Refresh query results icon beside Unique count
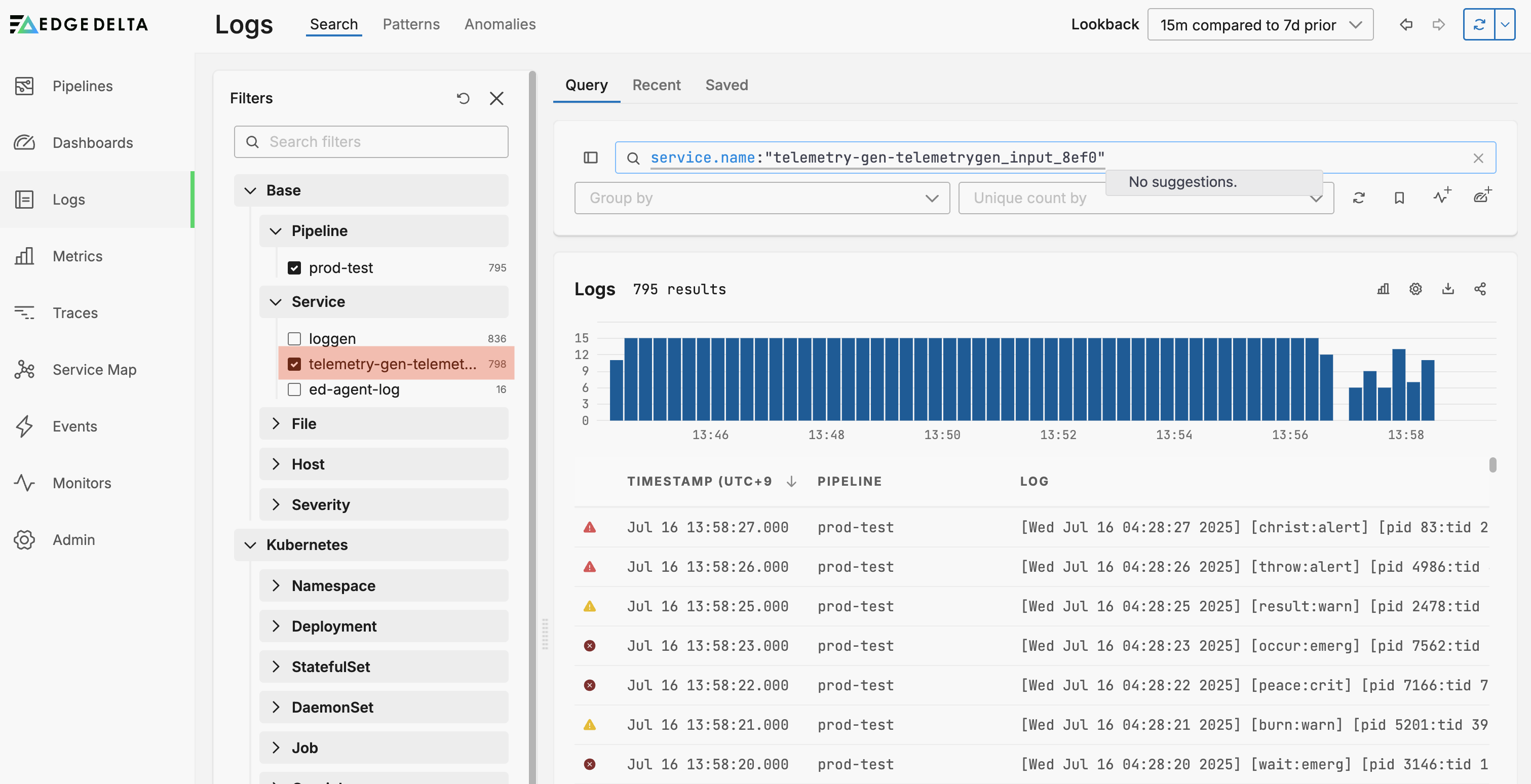 [1359, 198]
